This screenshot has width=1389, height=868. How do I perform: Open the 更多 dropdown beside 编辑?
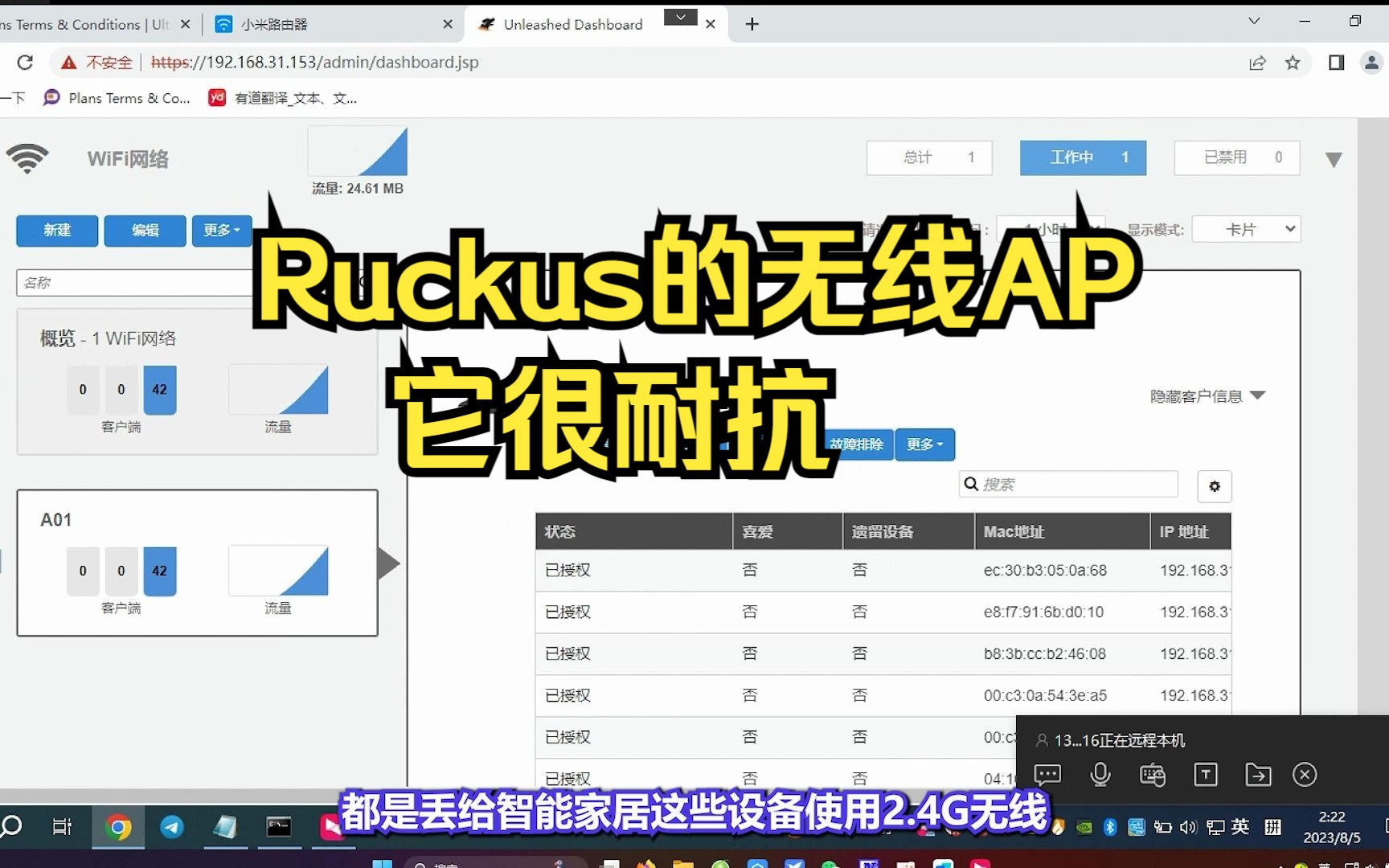tap(222, 231)
